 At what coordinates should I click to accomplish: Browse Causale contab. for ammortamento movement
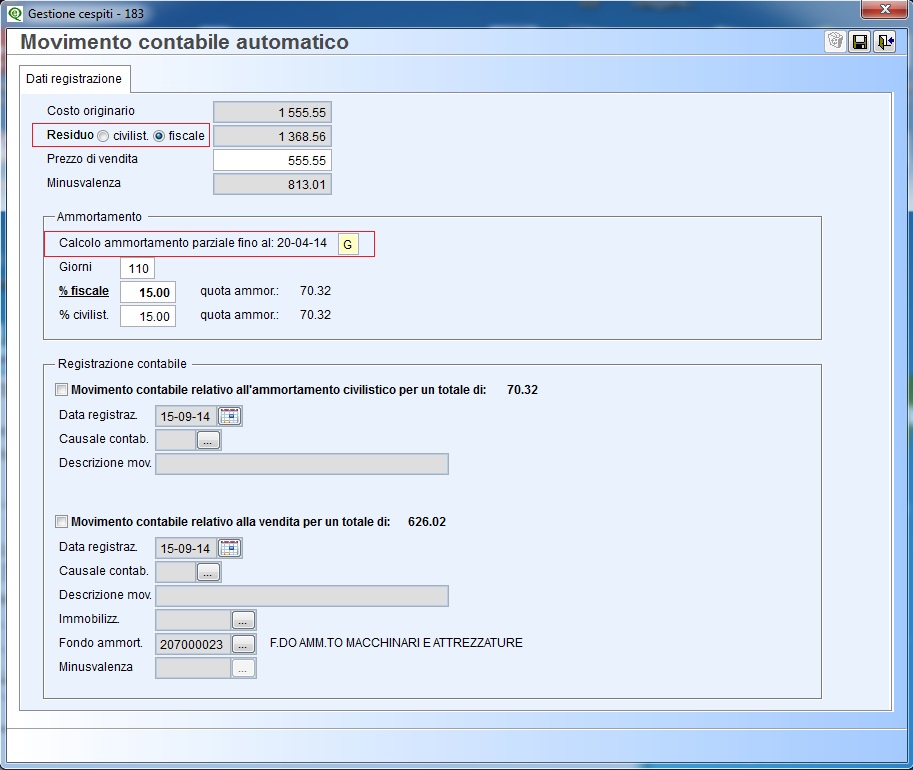click(x=208, y=440)
